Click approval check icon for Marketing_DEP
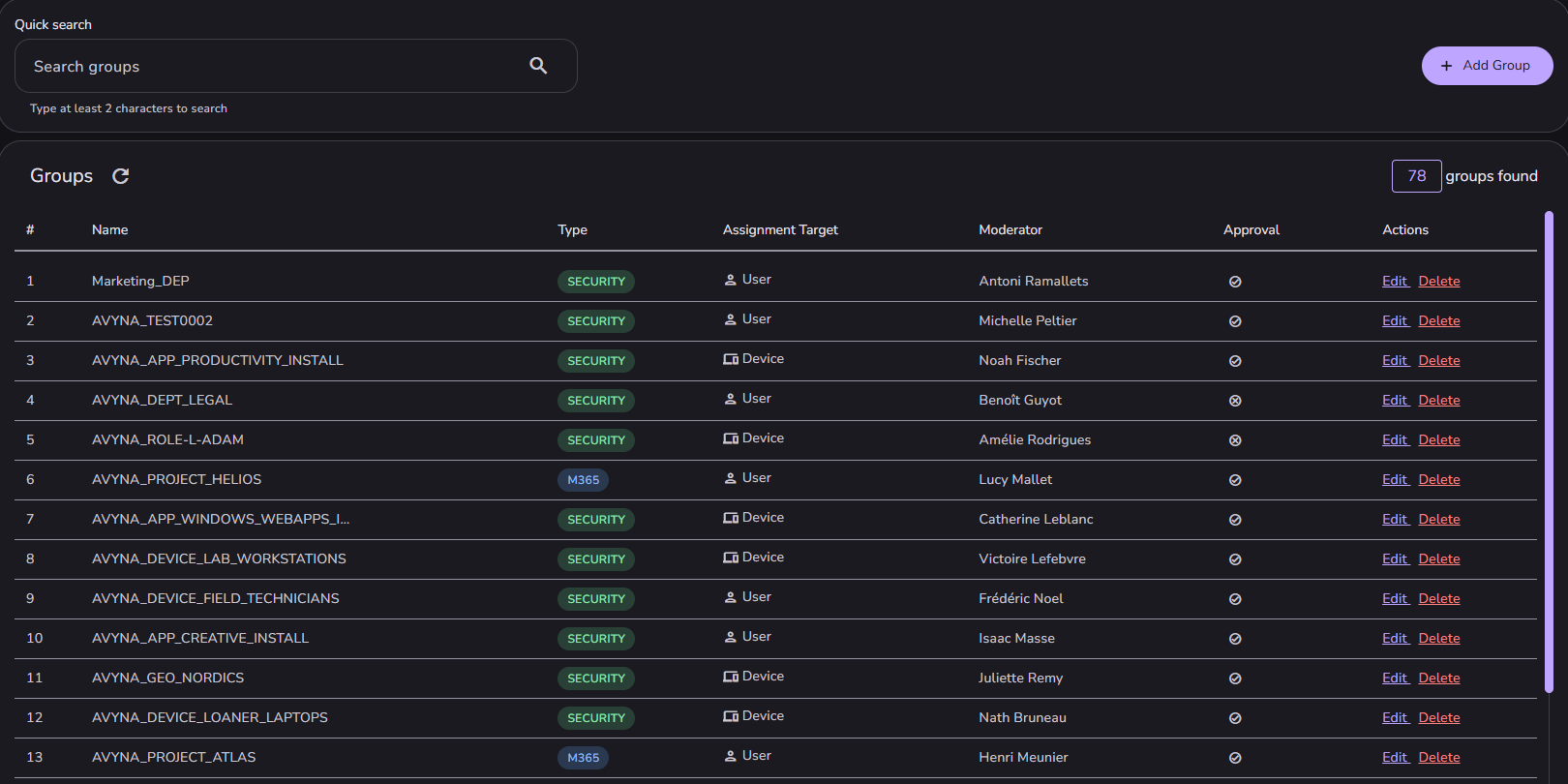The image size is (1568, 784). click(1235, 282)
